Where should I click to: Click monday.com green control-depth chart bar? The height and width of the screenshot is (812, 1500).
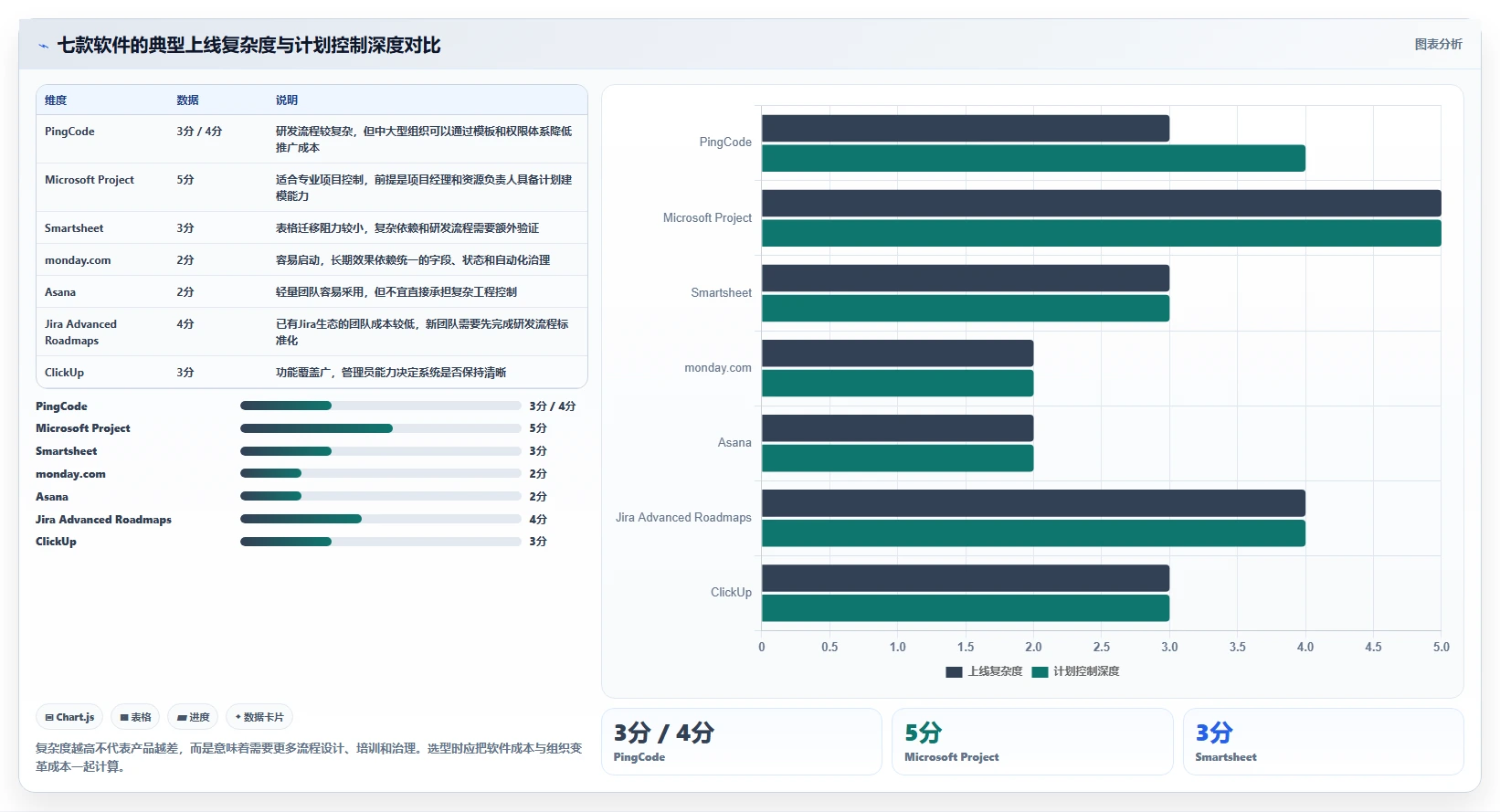pos(898,383)
